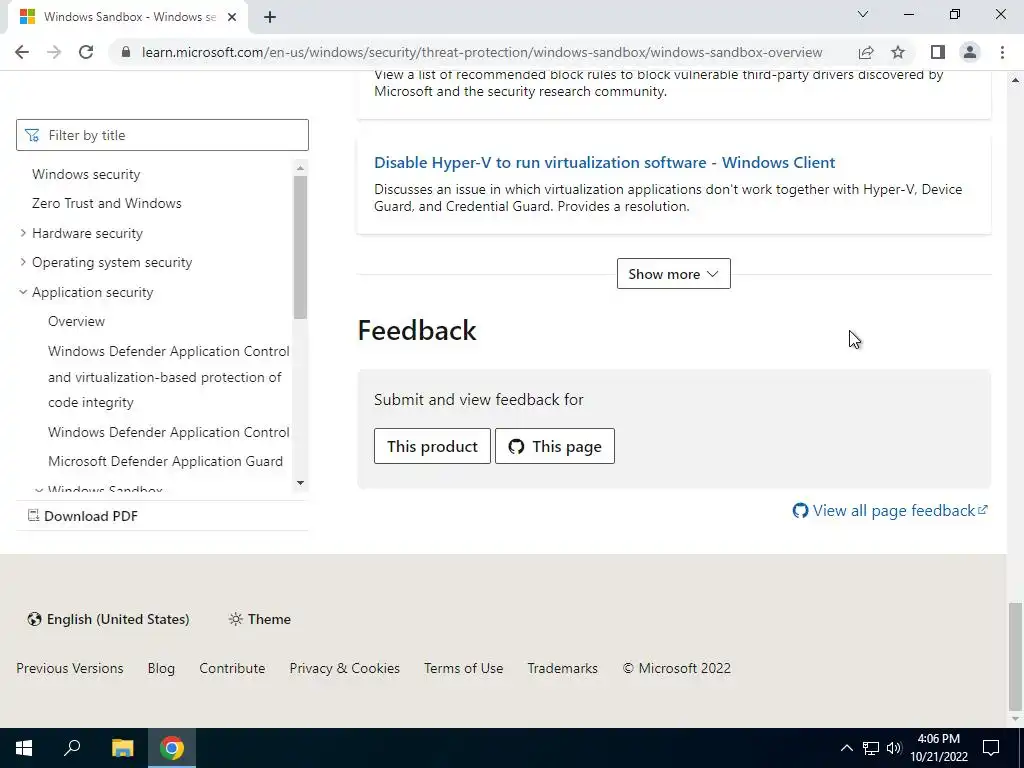Screen dimensions: 1024x768
Task: Click the sidebar scrollbar thumb
Action: pyautogui.click(x=300, y=247)
